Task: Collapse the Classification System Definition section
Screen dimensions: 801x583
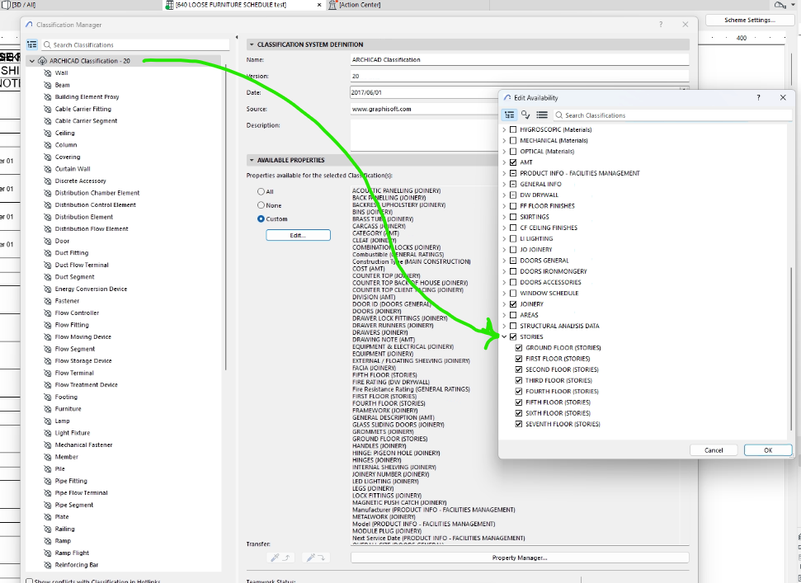Action: coord(251,44)
